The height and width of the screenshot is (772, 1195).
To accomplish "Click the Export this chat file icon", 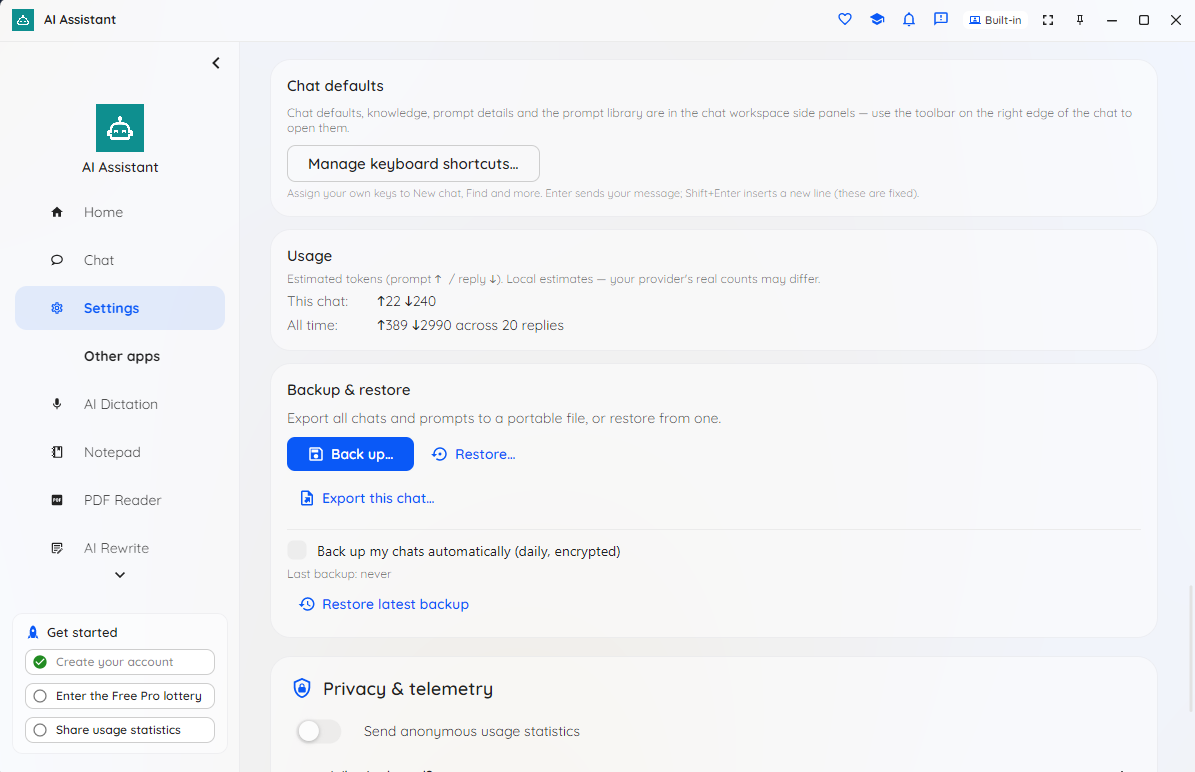I will 306,498.
